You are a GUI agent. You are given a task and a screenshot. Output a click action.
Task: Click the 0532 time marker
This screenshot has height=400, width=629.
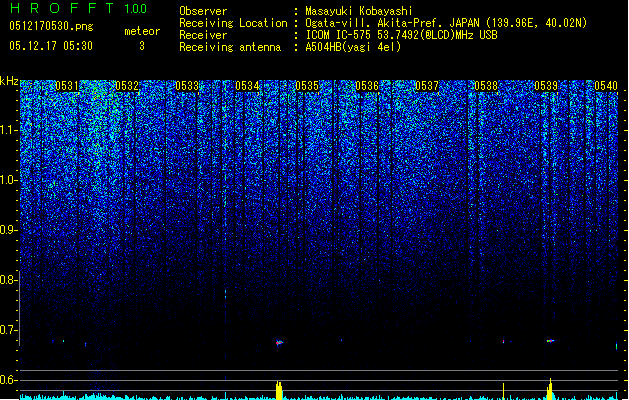click(127, 86)
